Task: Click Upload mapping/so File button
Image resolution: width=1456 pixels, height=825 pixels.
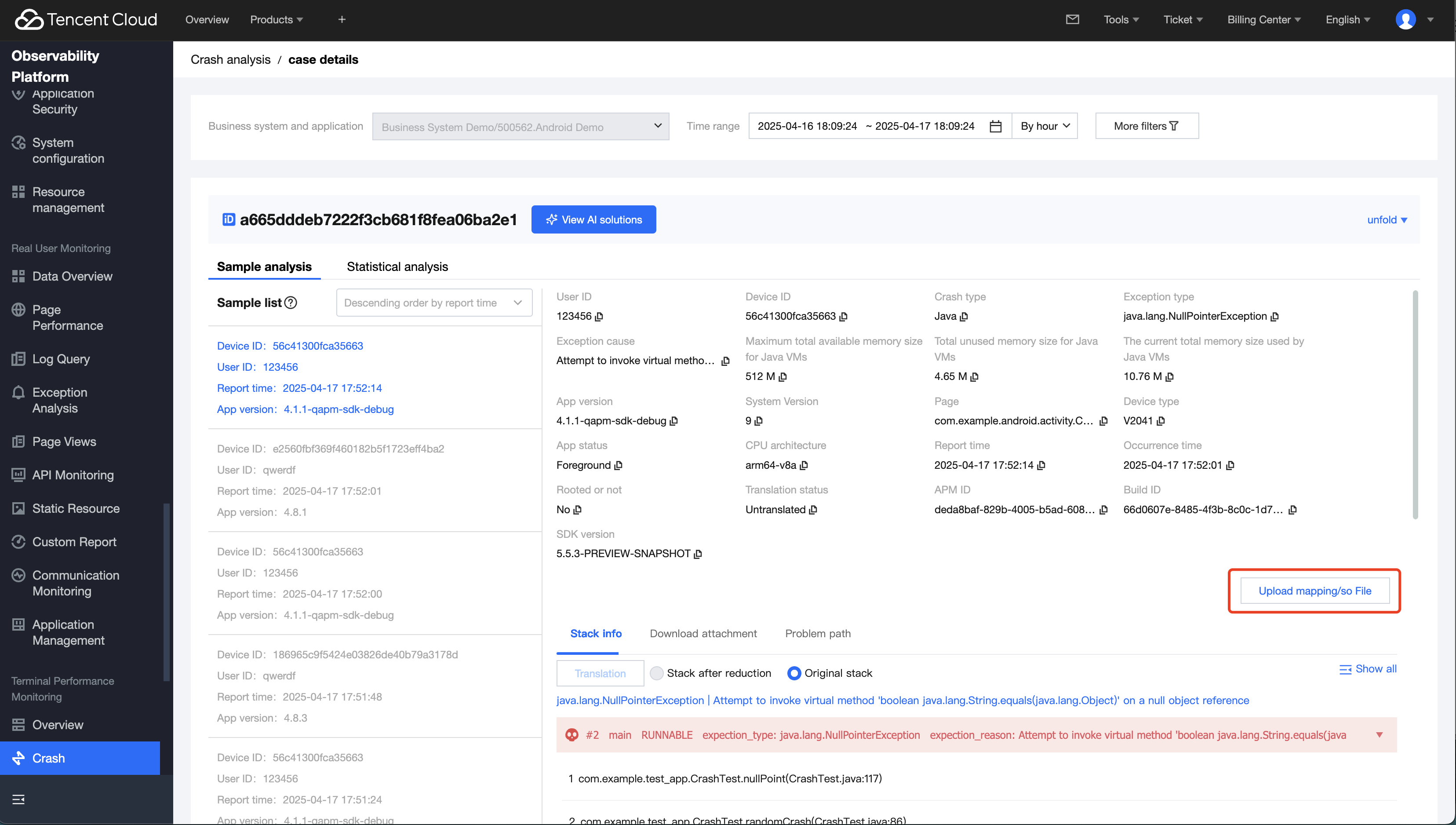Action: tap(1314, 591)
